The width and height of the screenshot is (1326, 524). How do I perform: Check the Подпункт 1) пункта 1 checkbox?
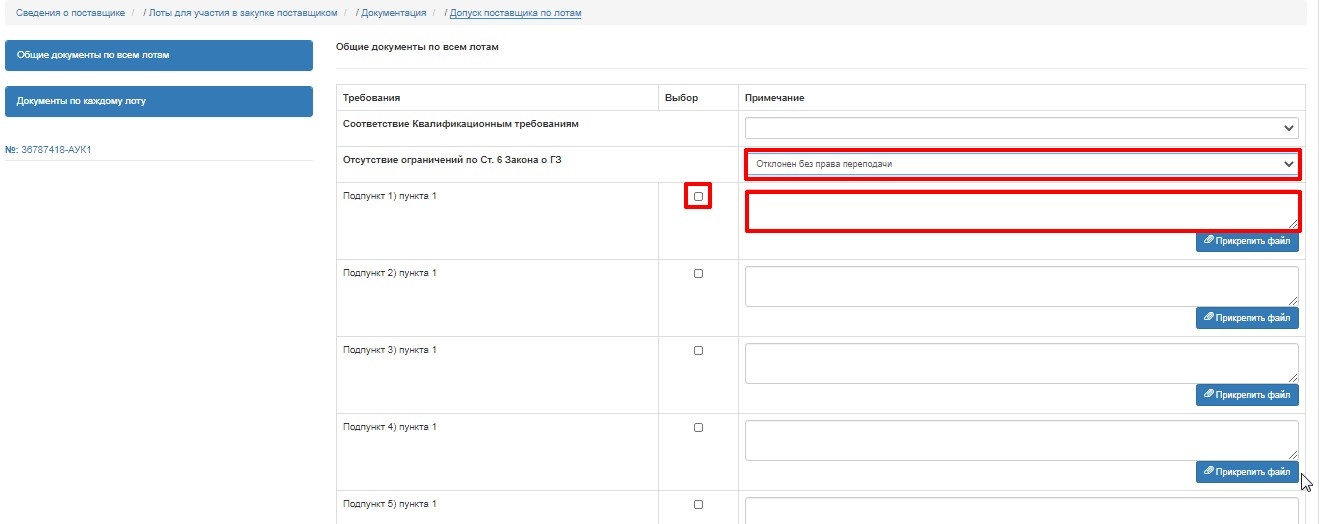coord(698,197)
